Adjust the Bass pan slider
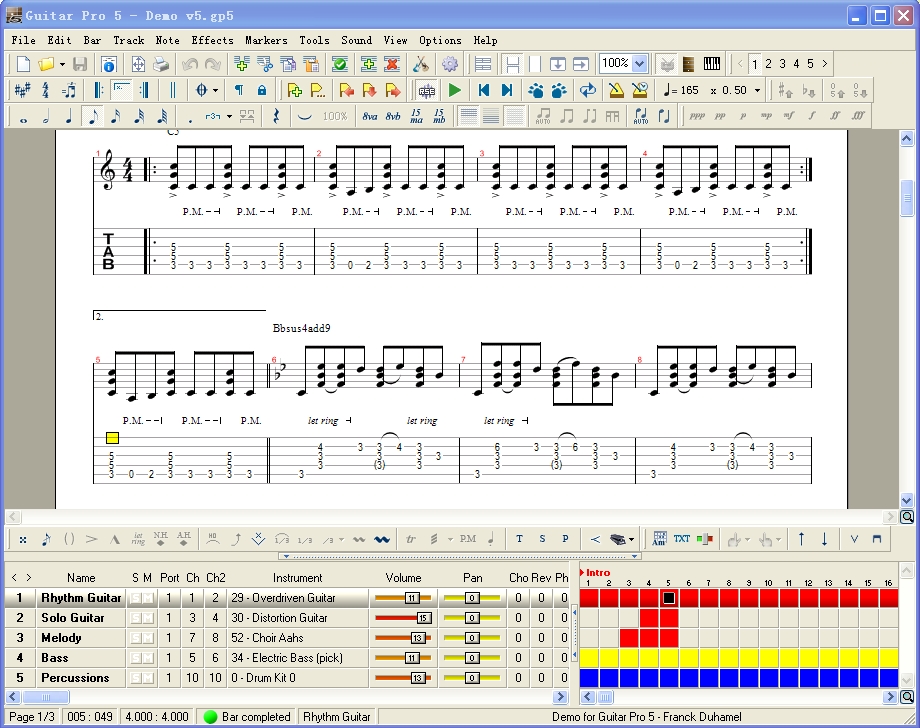This screenshot has height=728, width=920. pos(472,658)
